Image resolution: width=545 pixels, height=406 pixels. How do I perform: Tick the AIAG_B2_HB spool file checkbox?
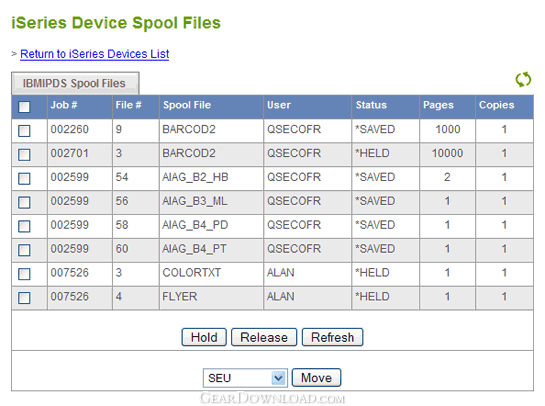click(24, 179)
